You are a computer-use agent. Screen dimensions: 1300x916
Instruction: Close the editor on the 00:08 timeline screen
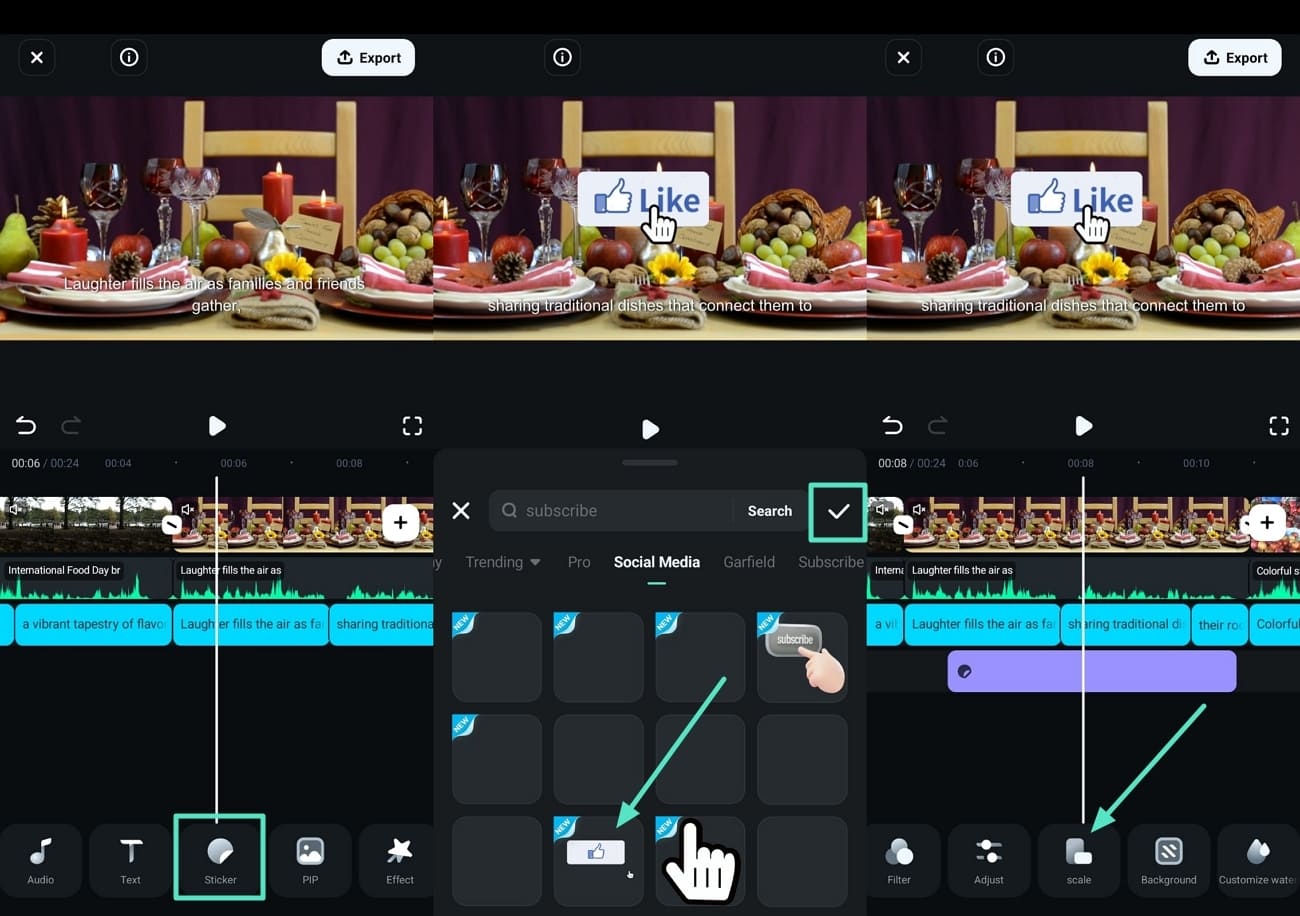(903, 58)
